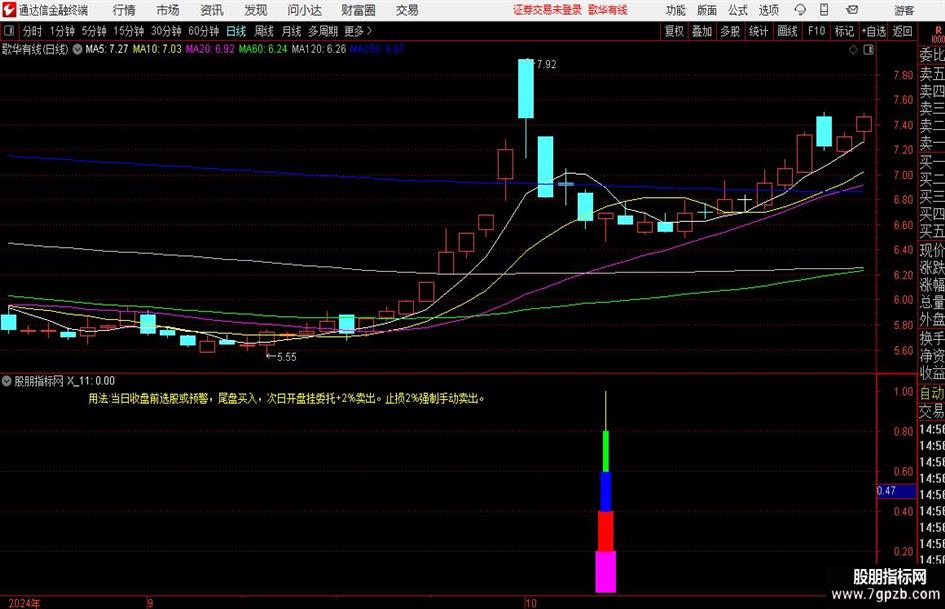Click the 7.92 high price marker
The image size is (945, 609).
[546, 65]
